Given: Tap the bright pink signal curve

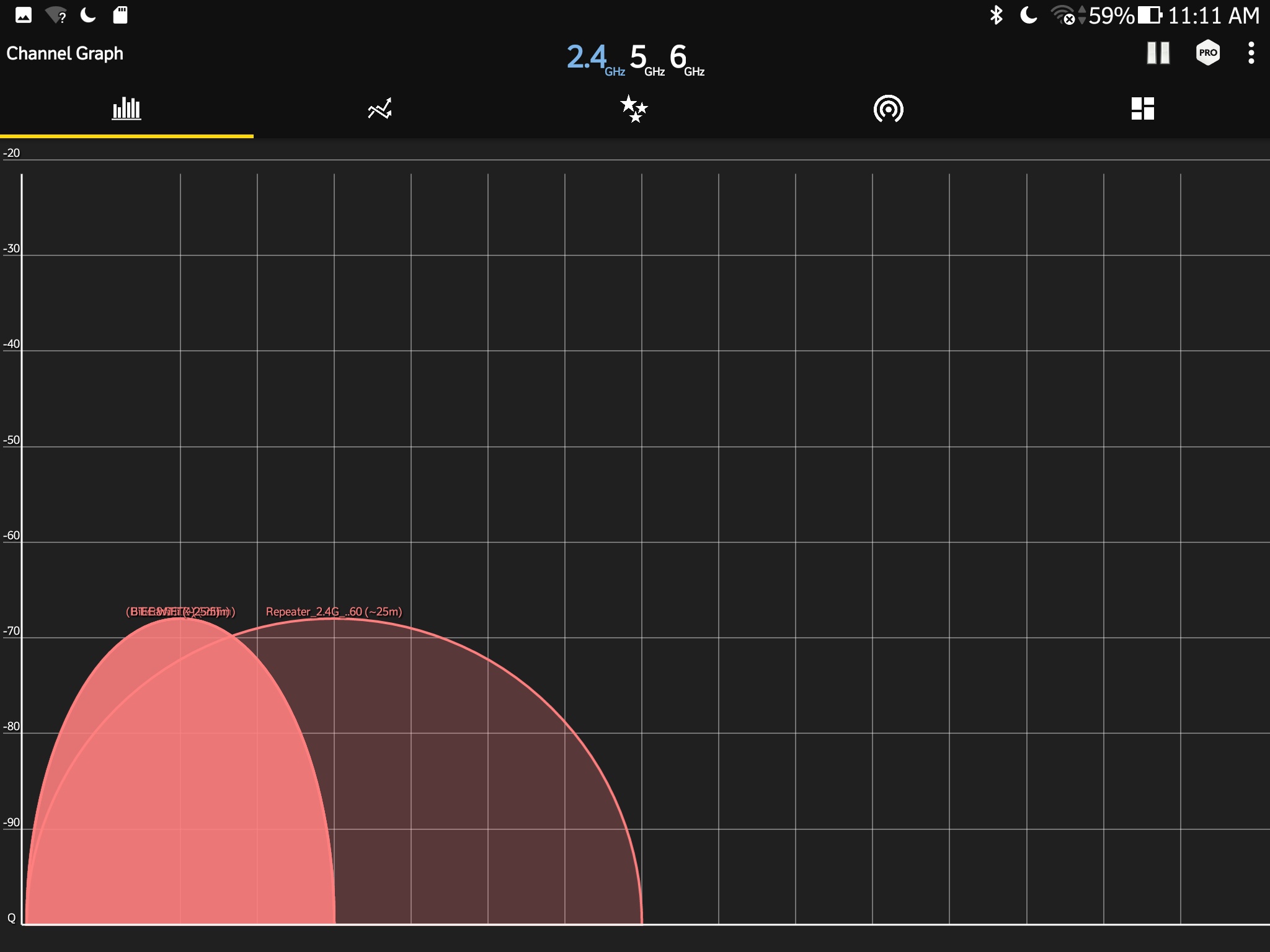Looking at the screenshot, I should (x=180, y=775).
